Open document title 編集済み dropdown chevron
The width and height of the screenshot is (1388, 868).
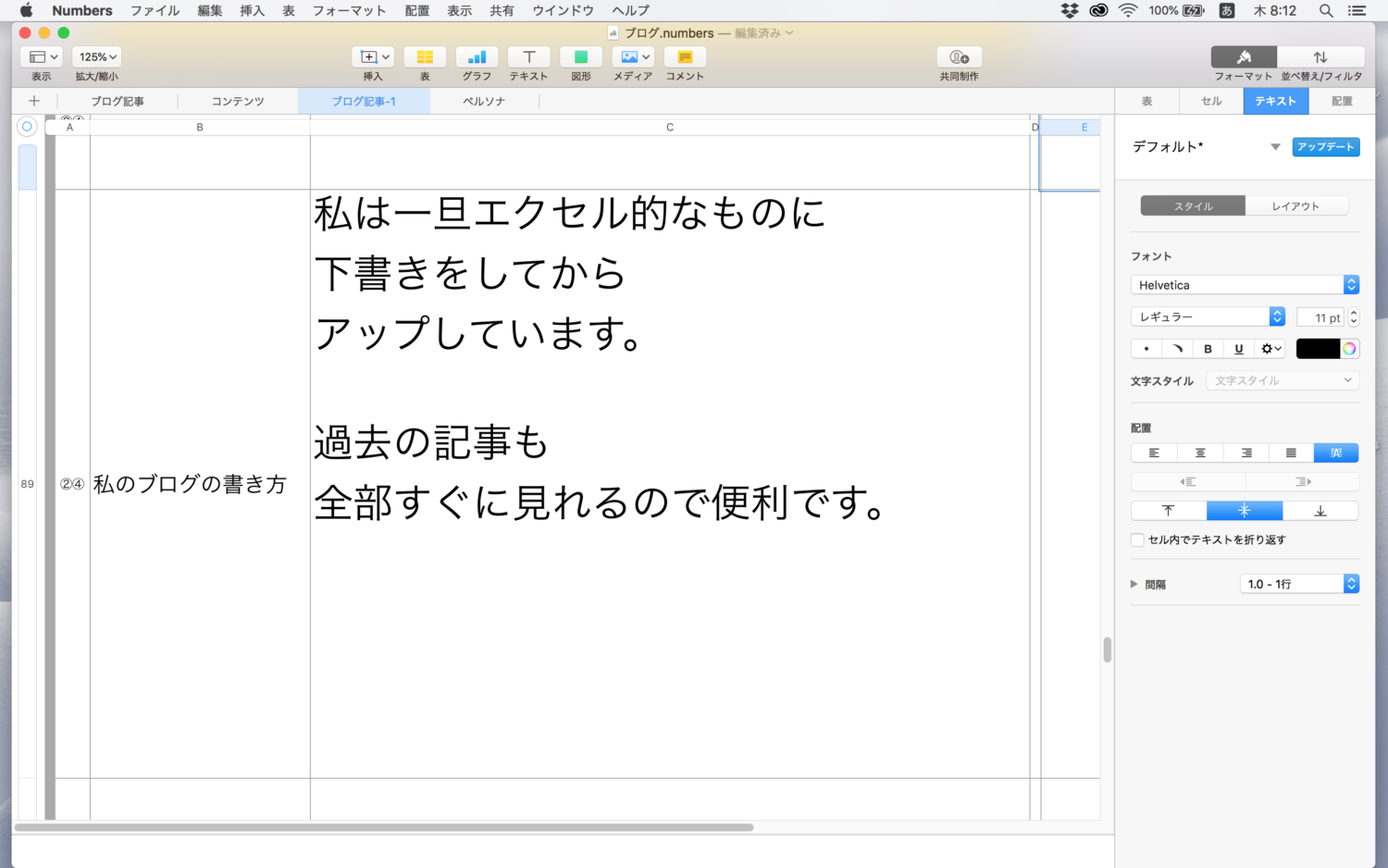point(789,33)
